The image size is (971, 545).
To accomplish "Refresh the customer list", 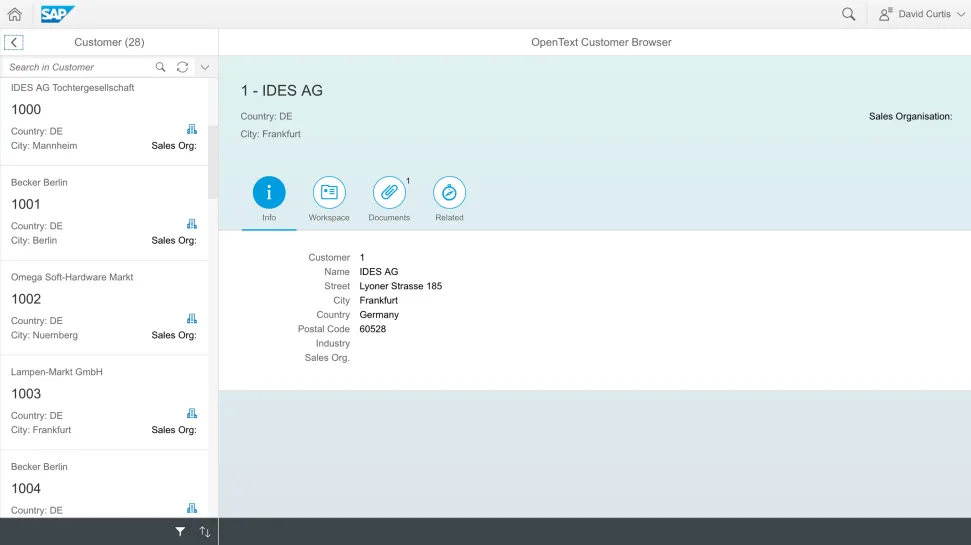I will pyautogui.click(x=182, y=67).
